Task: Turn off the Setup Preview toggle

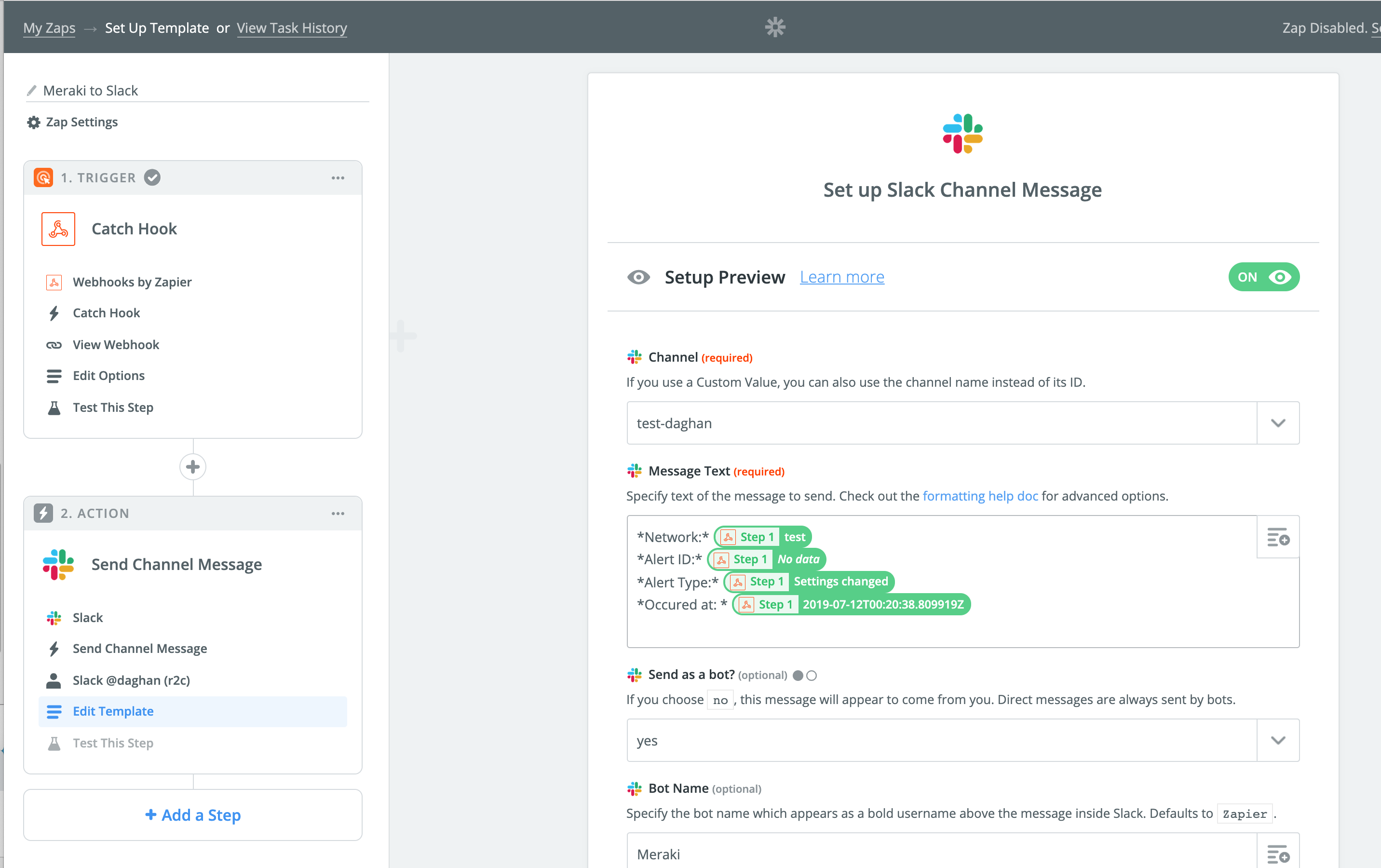Action: point(1263,277)
